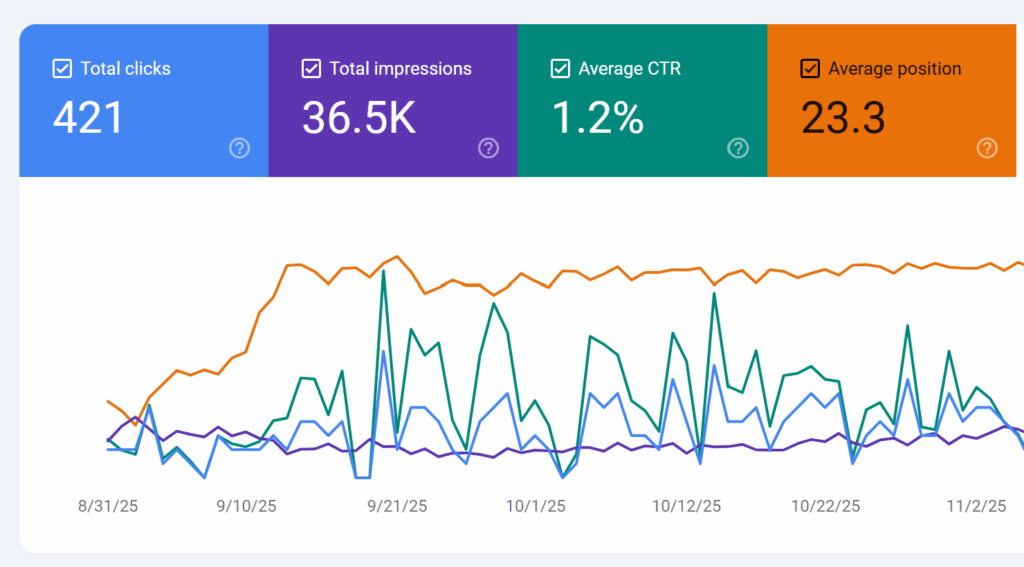
Task: Click the 1.2% average CTR value
Action: click(x=597, y=118)
